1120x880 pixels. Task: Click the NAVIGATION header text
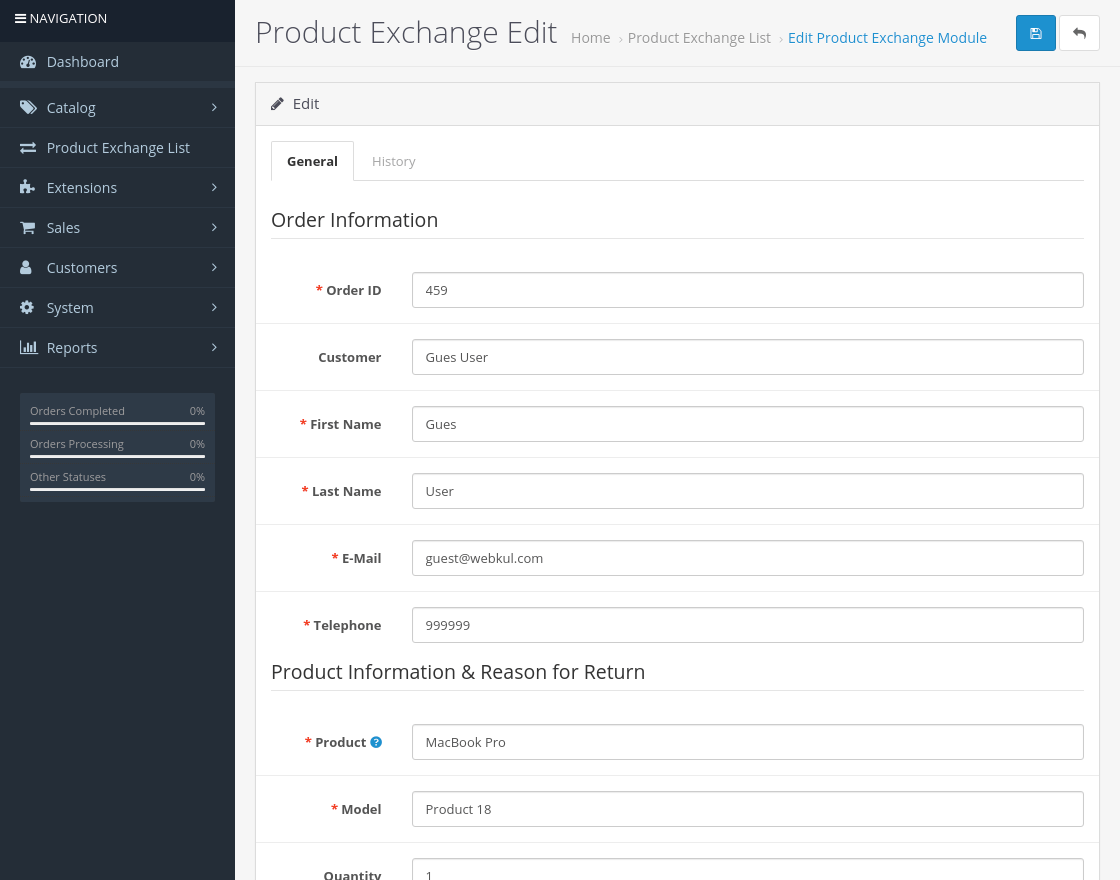69,19
